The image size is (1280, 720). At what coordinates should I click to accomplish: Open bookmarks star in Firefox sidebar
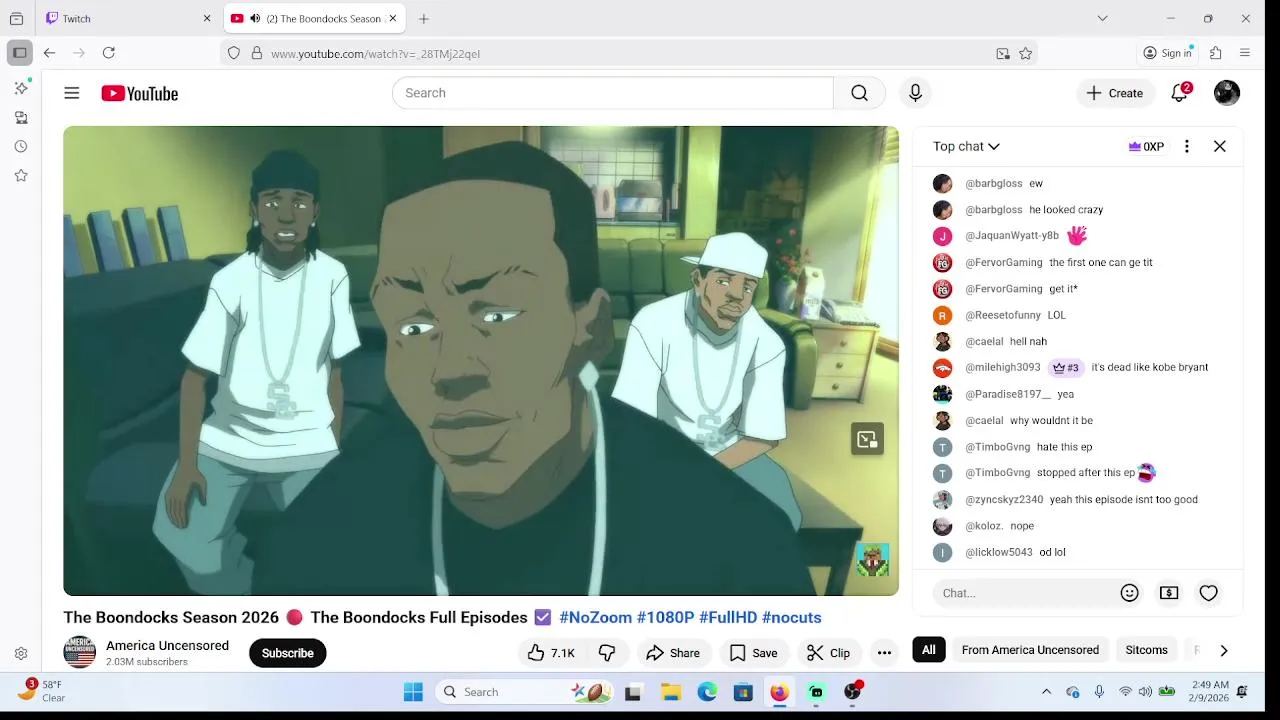(21, 175)
